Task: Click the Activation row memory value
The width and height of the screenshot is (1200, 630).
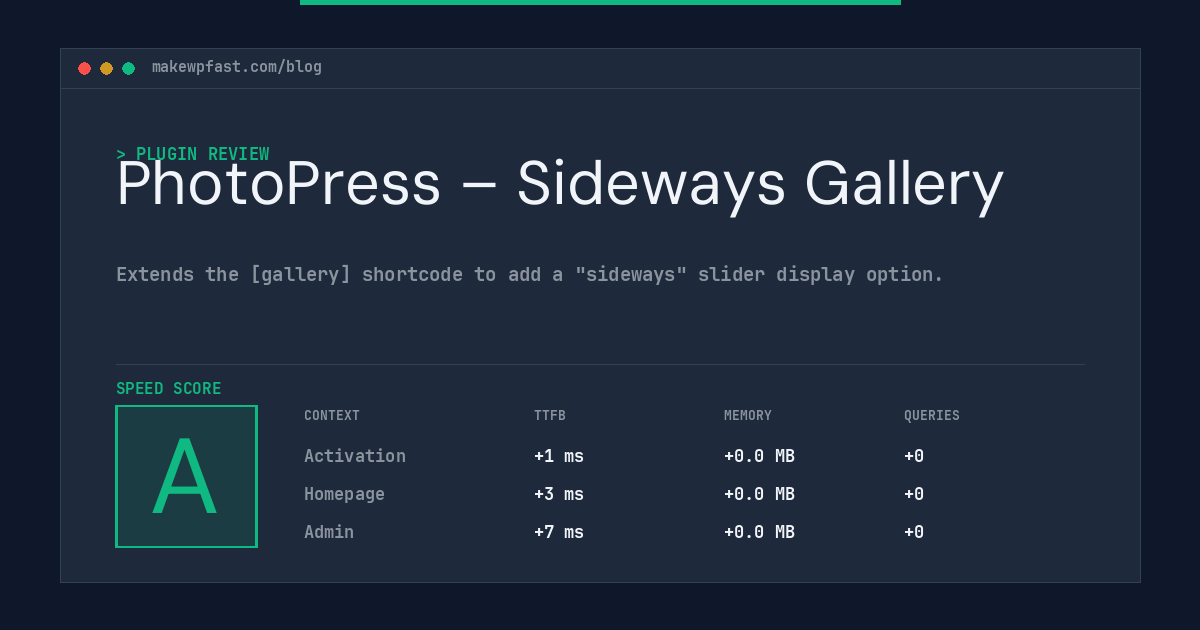Action: click(759, 456)
